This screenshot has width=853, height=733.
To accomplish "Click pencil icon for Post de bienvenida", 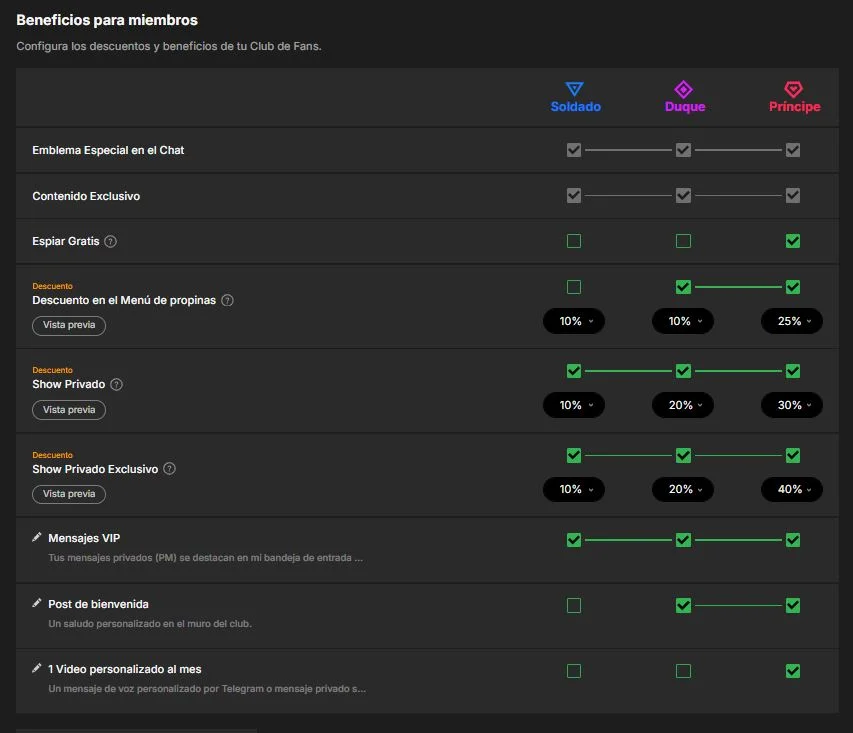I will coord(36,603).
